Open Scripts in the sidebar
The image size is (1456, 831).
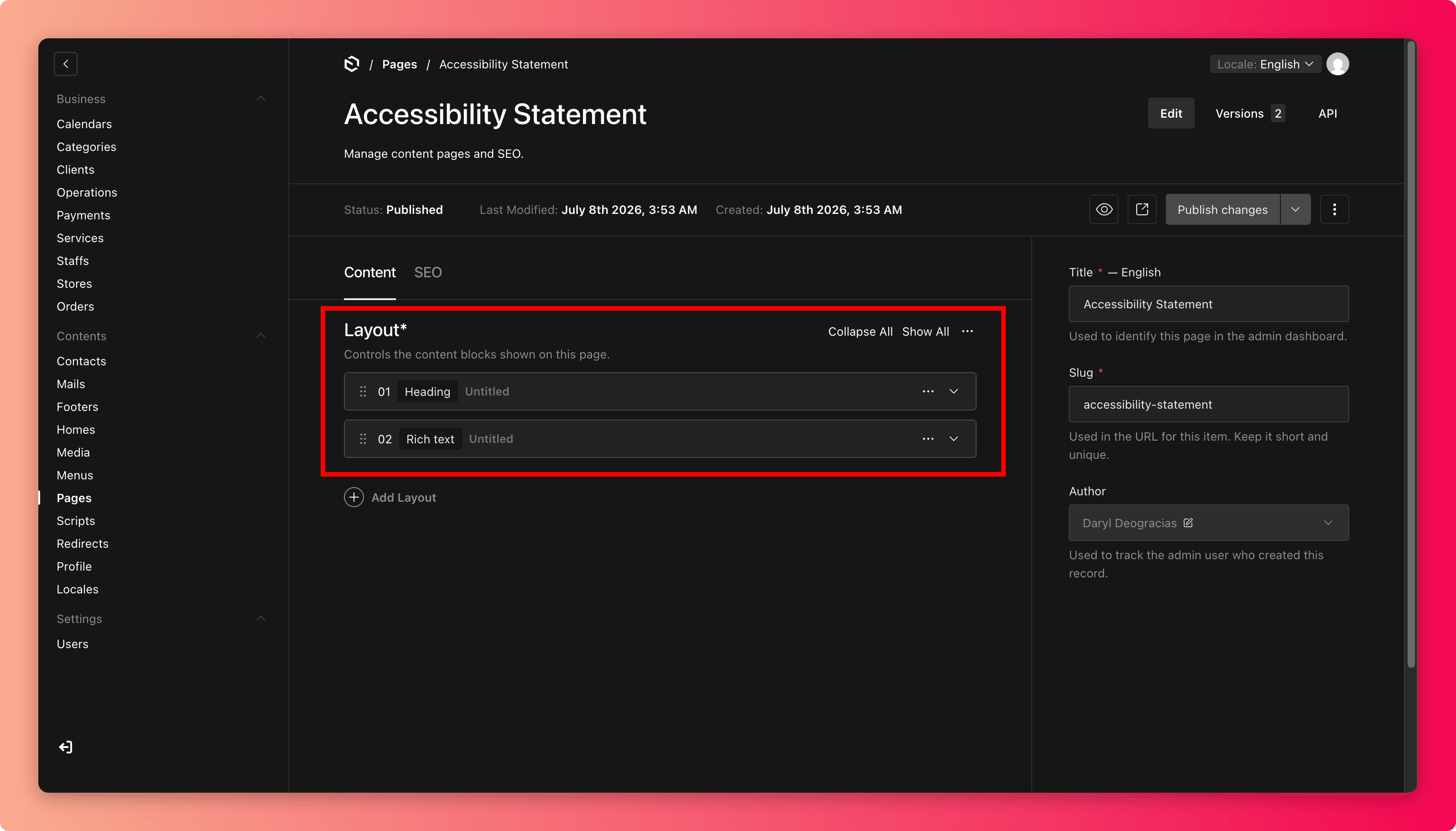(x=76, y=521)
